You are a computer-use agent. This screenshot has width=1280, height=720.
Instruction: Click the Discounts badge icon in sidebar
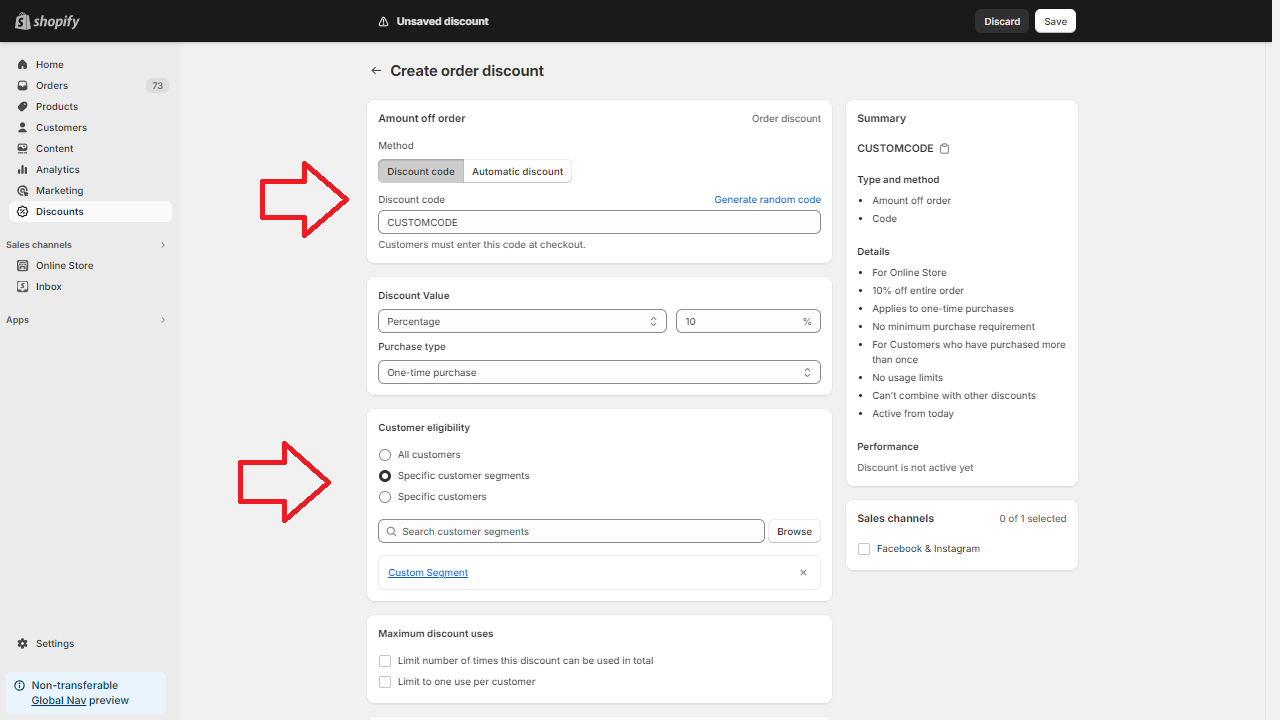coord(23,212)
